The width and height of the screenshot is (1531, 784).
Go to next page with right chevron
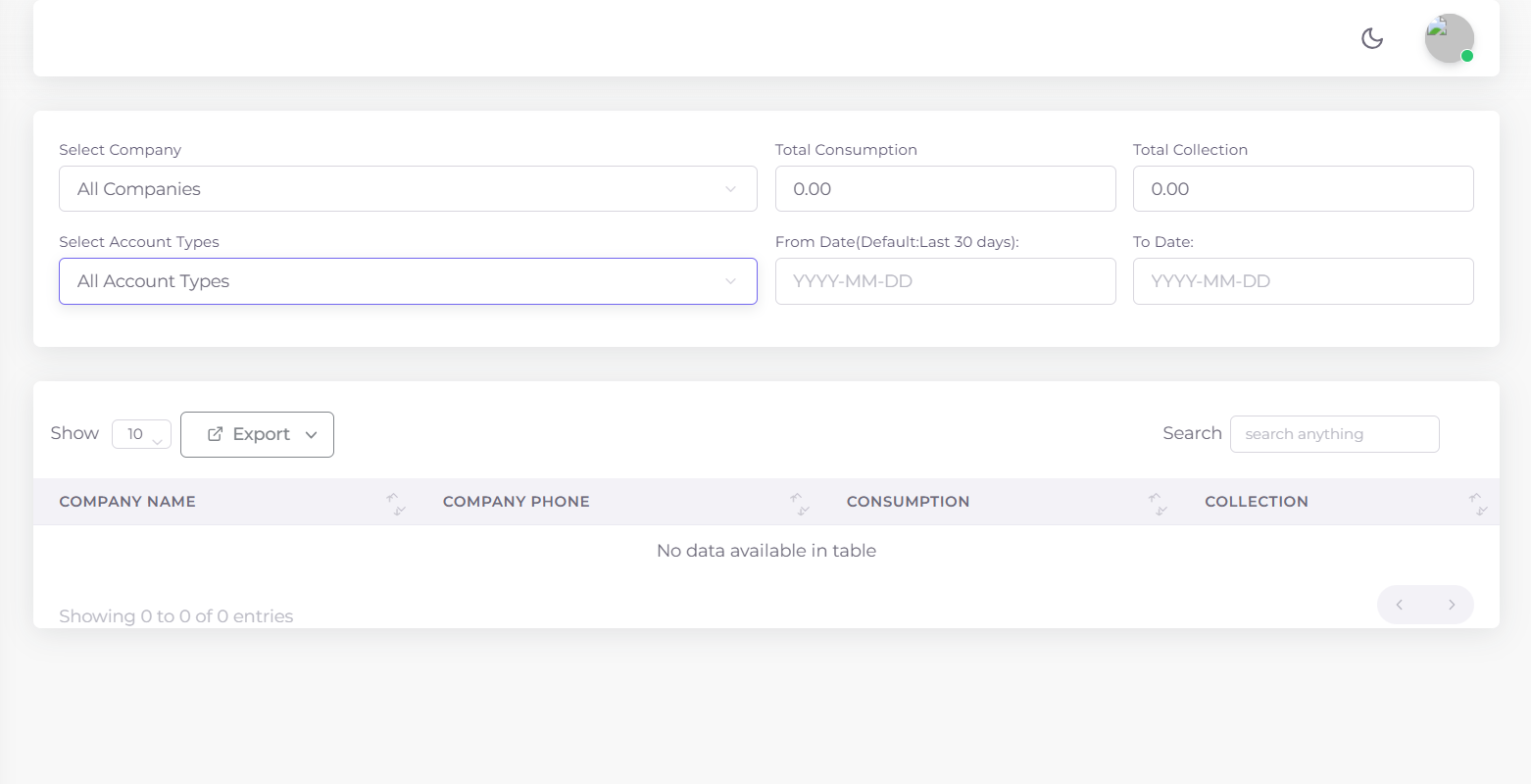point(1452,605)
